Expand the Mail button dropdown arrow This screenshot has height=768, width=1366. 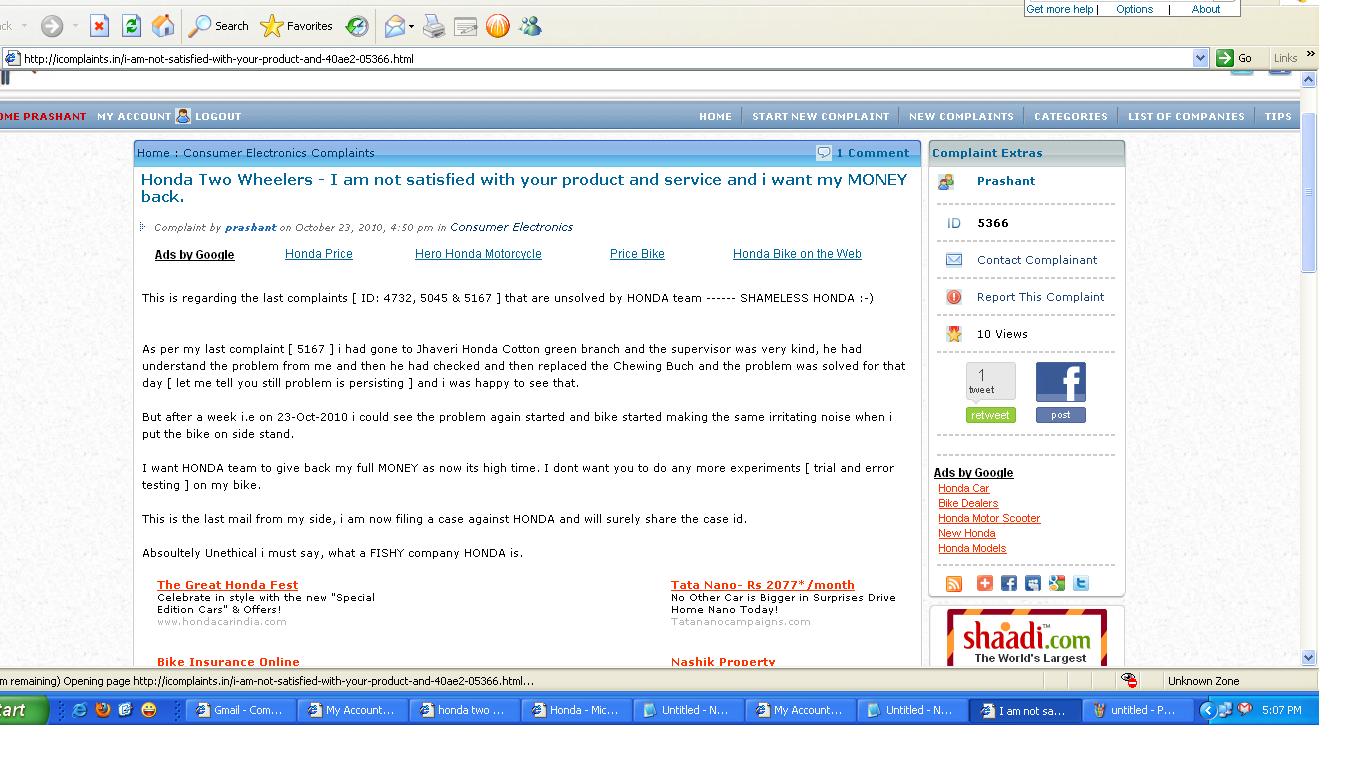(411, 27)
